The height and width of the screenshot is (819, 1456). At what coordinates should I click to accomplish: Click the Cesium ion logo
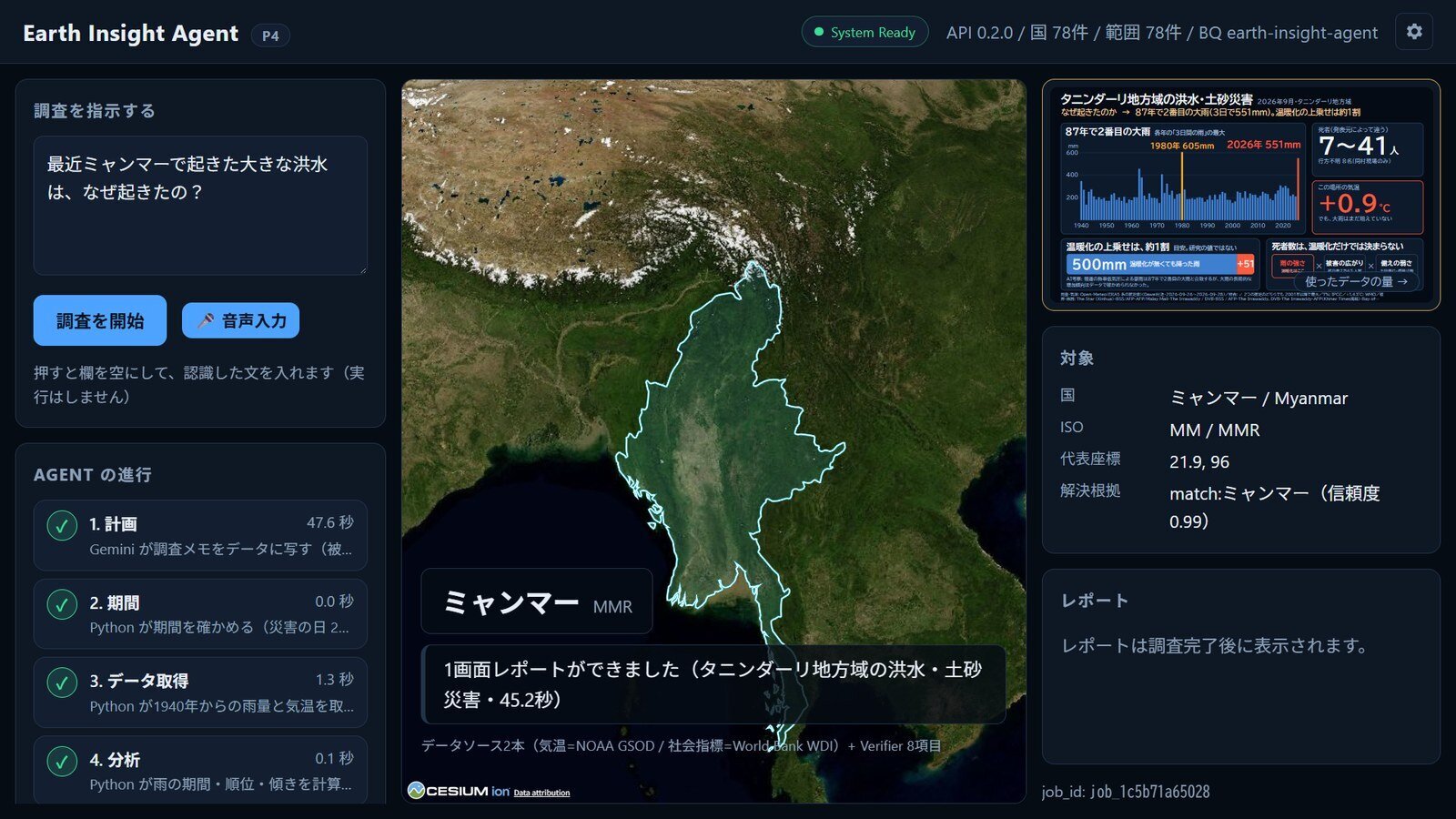click(x=459, y=791)
